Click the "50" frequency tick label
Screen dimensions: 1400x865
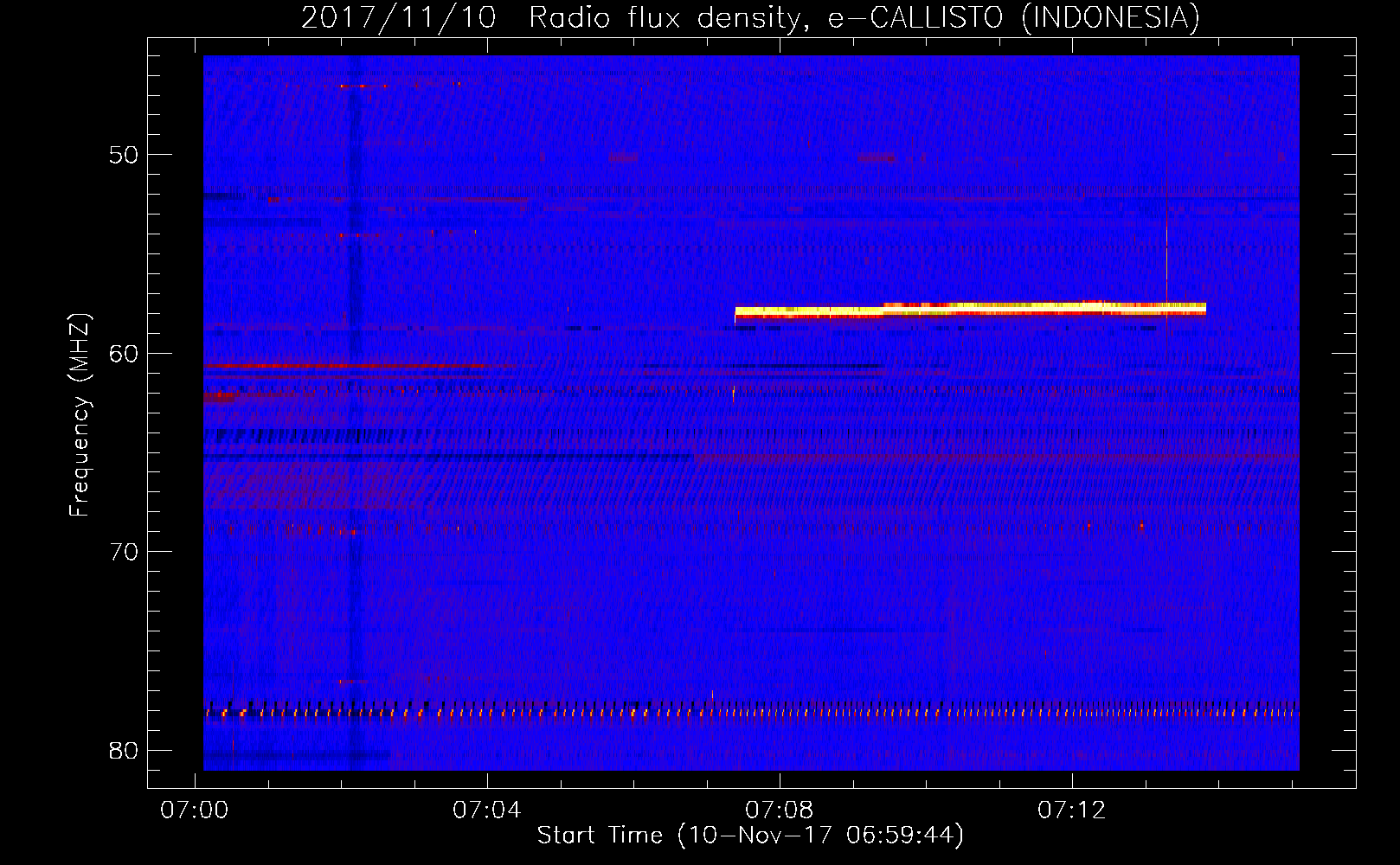(x=124, y=156)
